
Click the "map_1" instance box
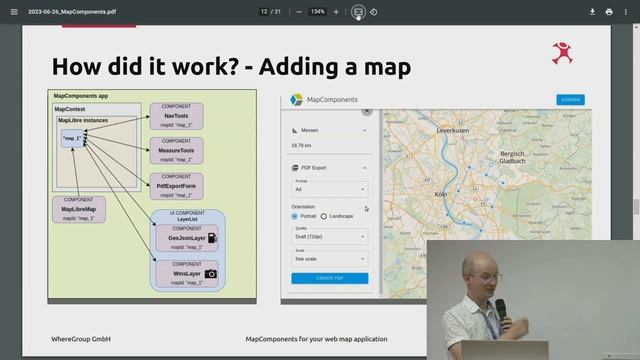tap(72, 139)
